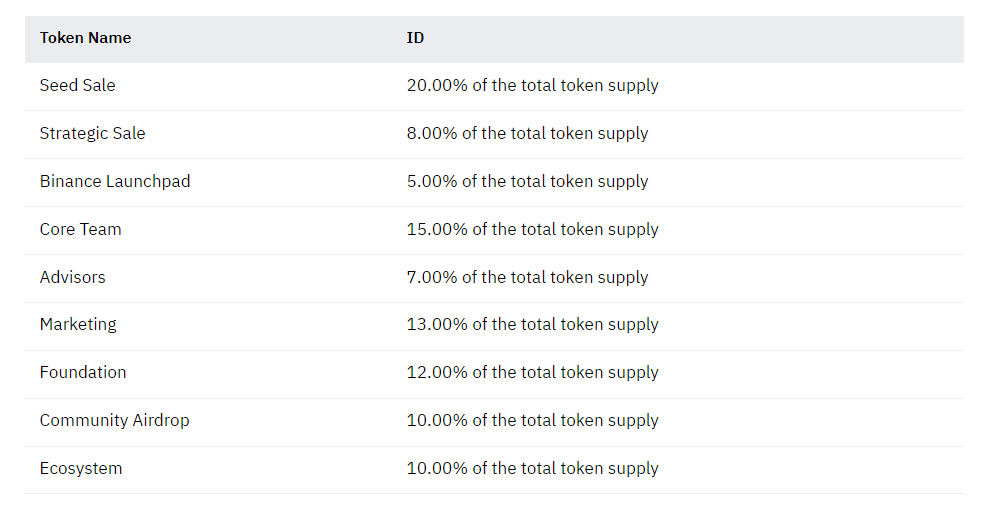Click the Marketing row label
This screenshot has width=992, height=515.
point(78,325)
